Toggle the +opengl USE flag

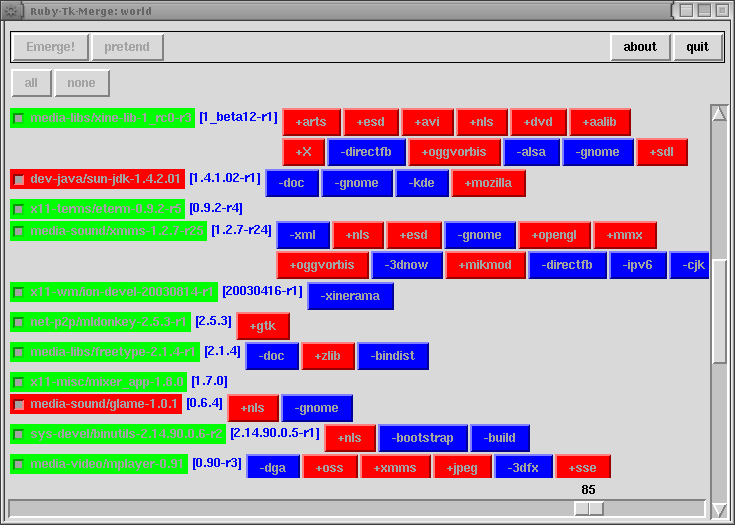553,236
